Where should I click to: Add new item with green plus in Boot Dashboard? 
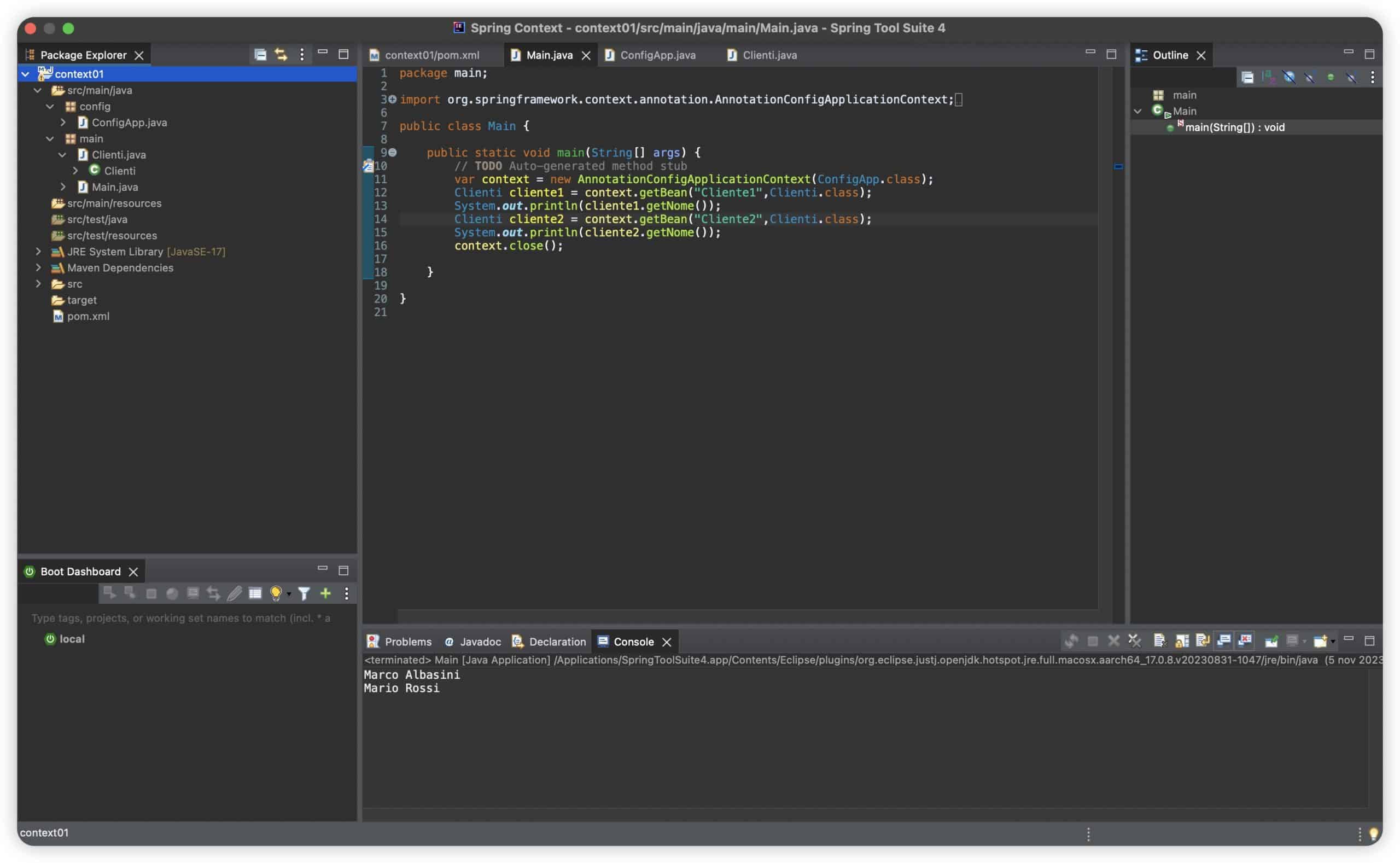(x=325, y=593)
